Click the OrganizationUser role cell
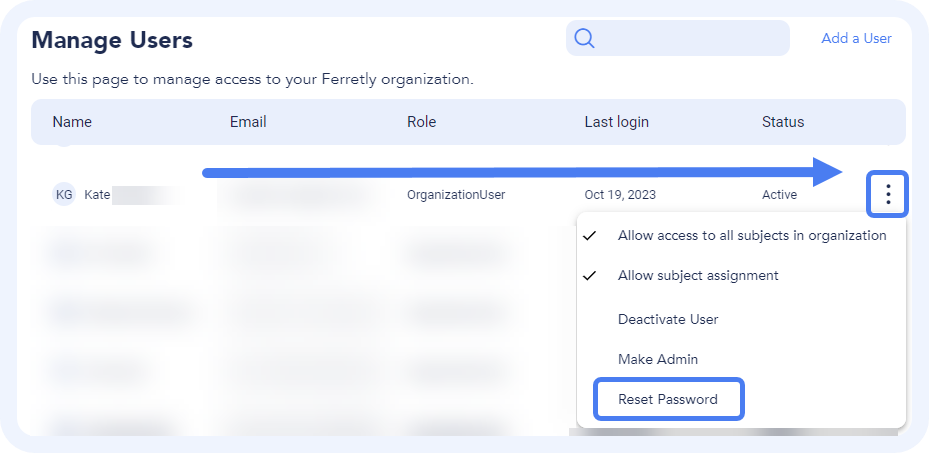This screenshot has width=929, height=453. tap(455, 195)
